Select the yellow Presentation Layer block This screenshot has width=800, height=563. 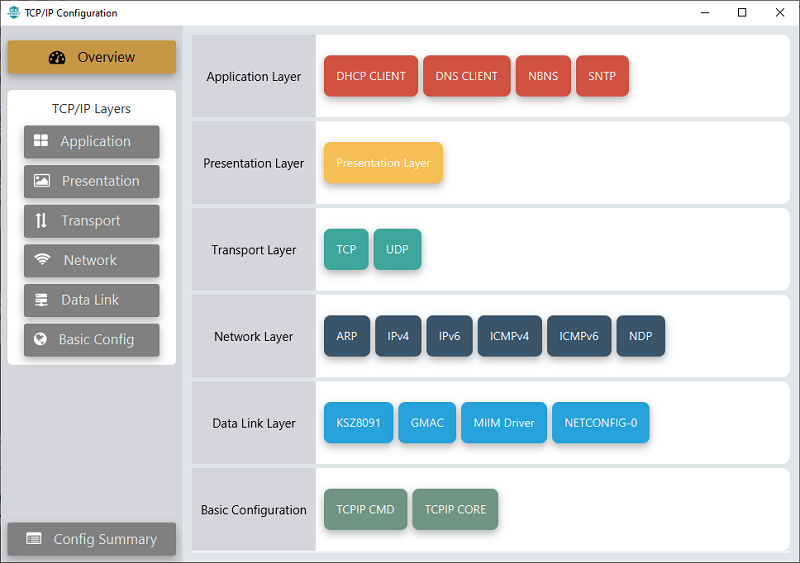383,163
